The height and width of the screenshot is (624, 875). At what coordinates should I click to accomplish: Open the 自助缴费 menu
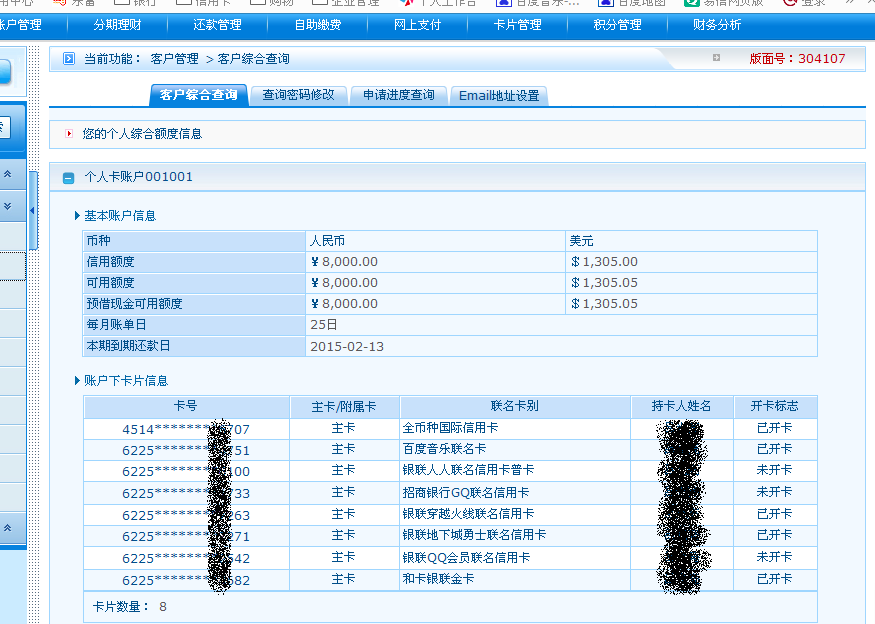[x=318, y=25]
